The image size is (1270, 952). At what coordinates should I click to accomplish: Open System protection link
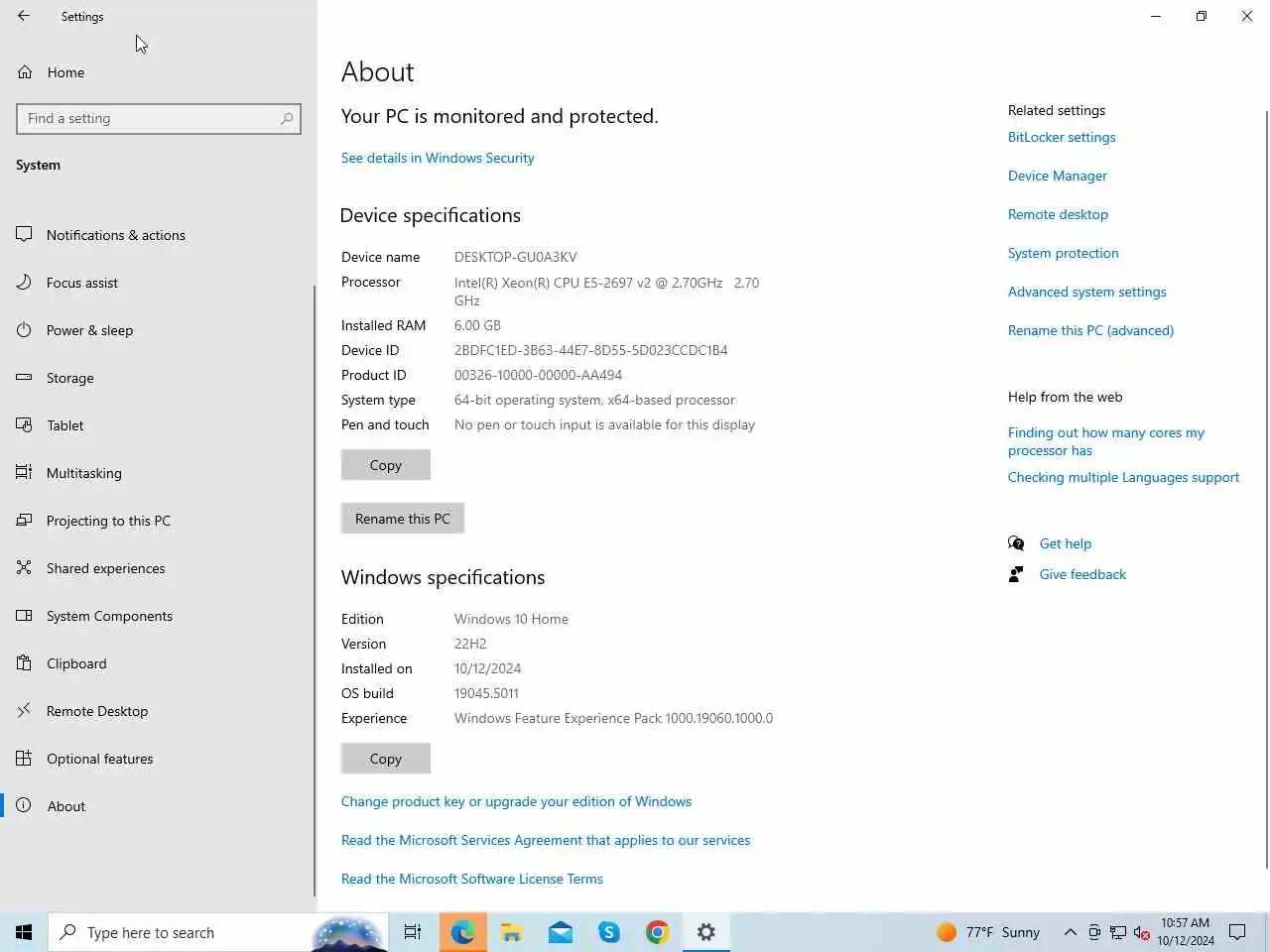pyautogui.click(x=1063, y=253)
